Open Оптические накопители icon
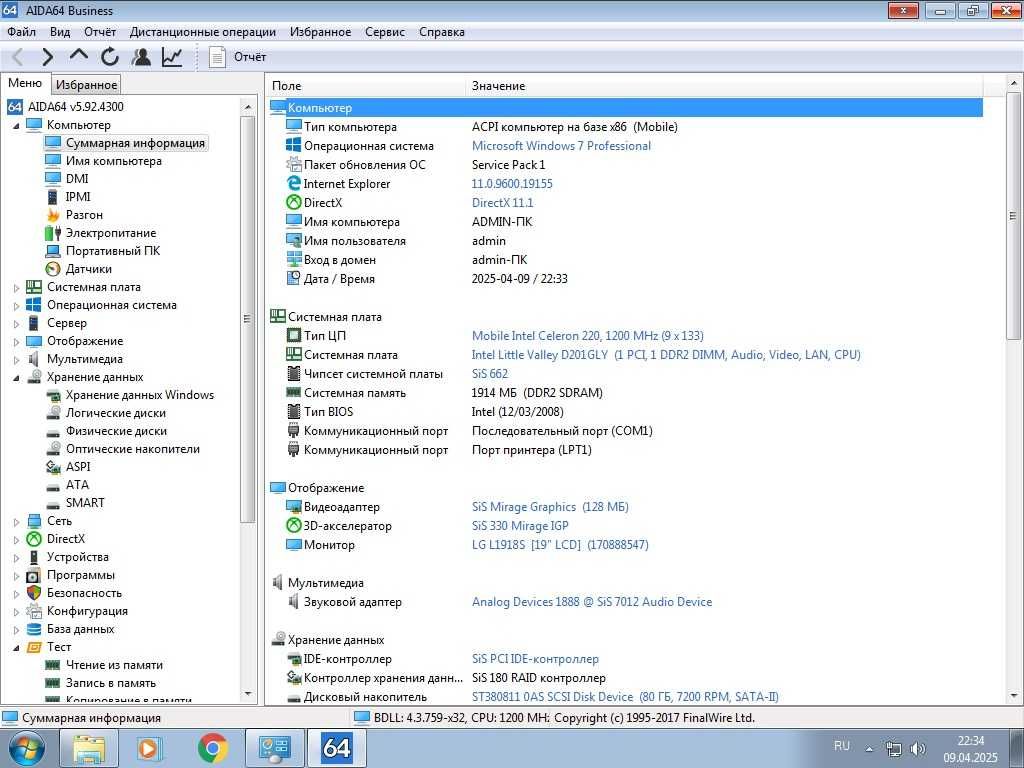Image resolution: width=1024 pixels, height=768 pixels. 53,449
